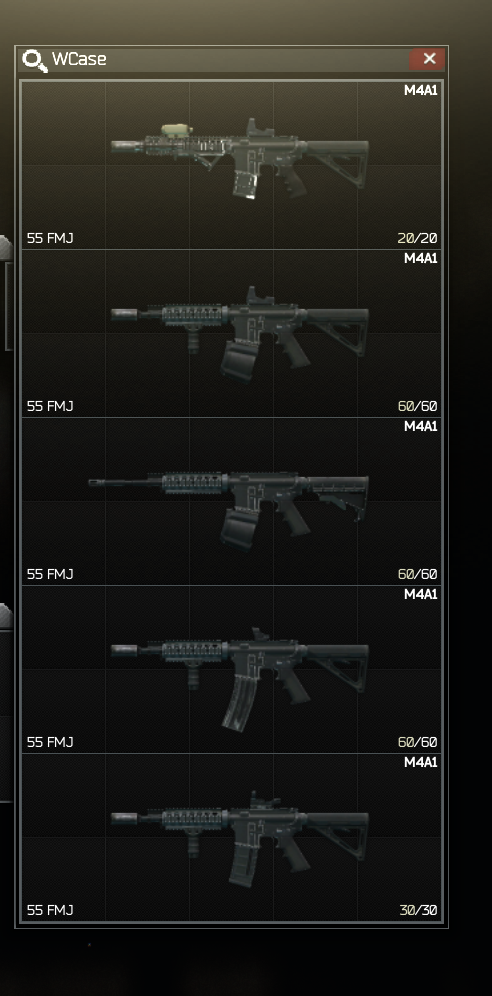Click the suppressor on the bottom rifle
The image size is (492, 996).
click(x=124, y=818)
